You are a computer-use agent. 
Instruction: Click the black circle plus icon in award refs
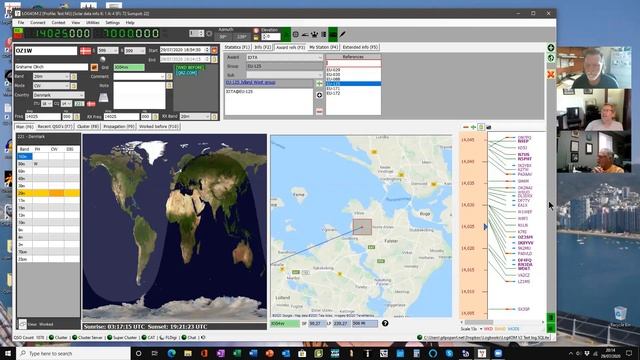click(x=320, y=95)
